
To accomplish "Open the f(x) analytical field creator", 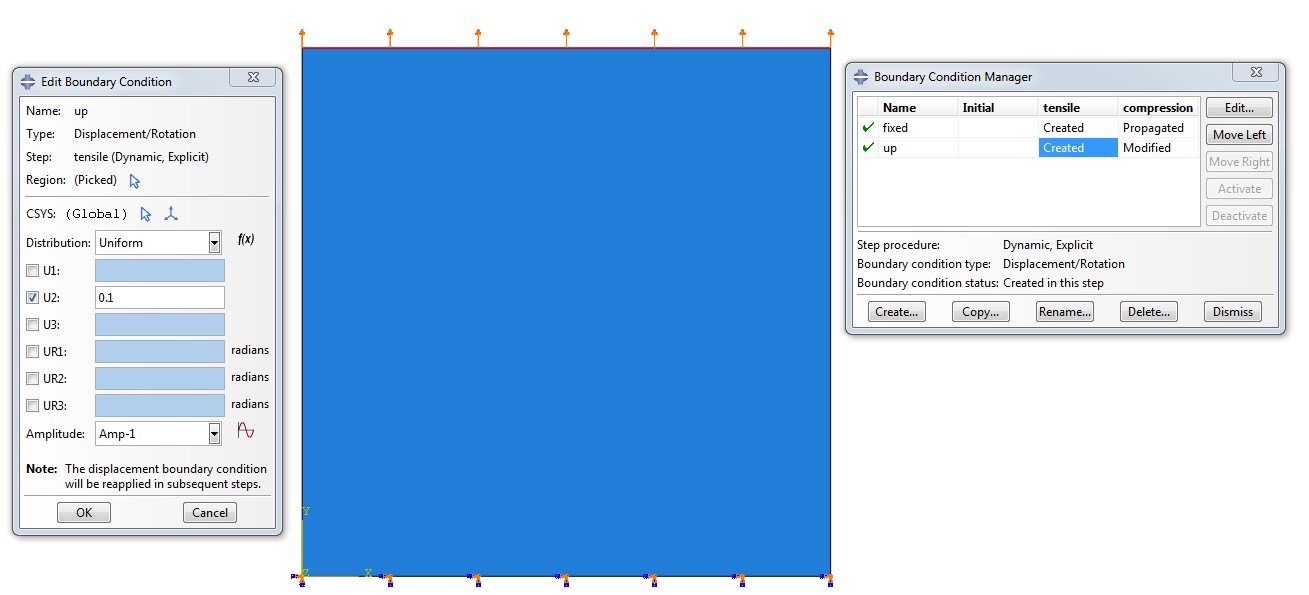I will click(245, 240).
